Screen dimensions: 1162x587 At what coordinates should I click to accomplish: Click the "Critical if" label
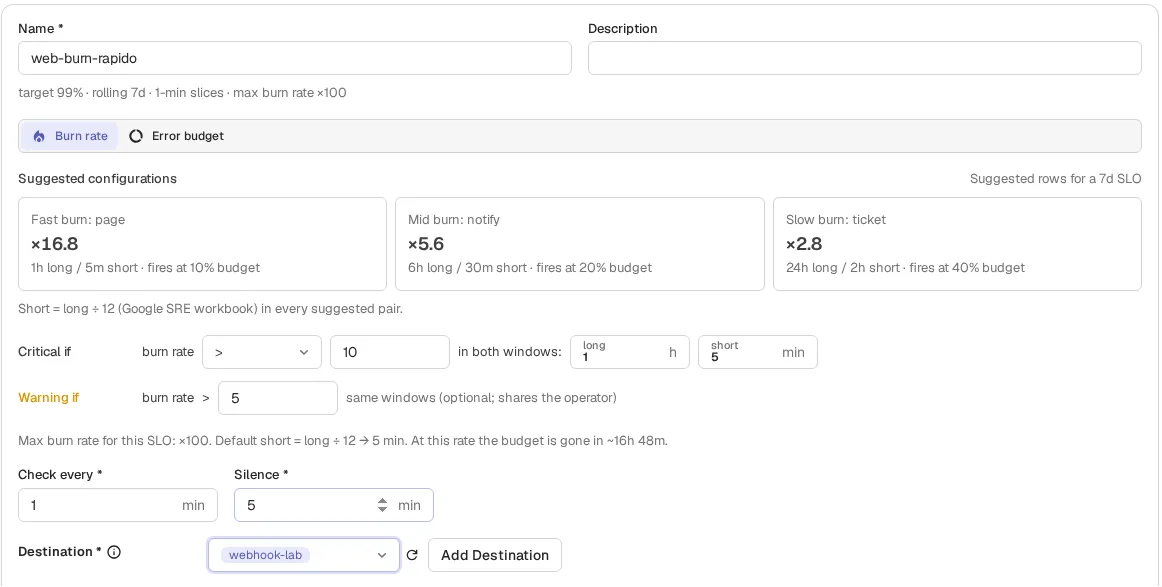(44, 352)
